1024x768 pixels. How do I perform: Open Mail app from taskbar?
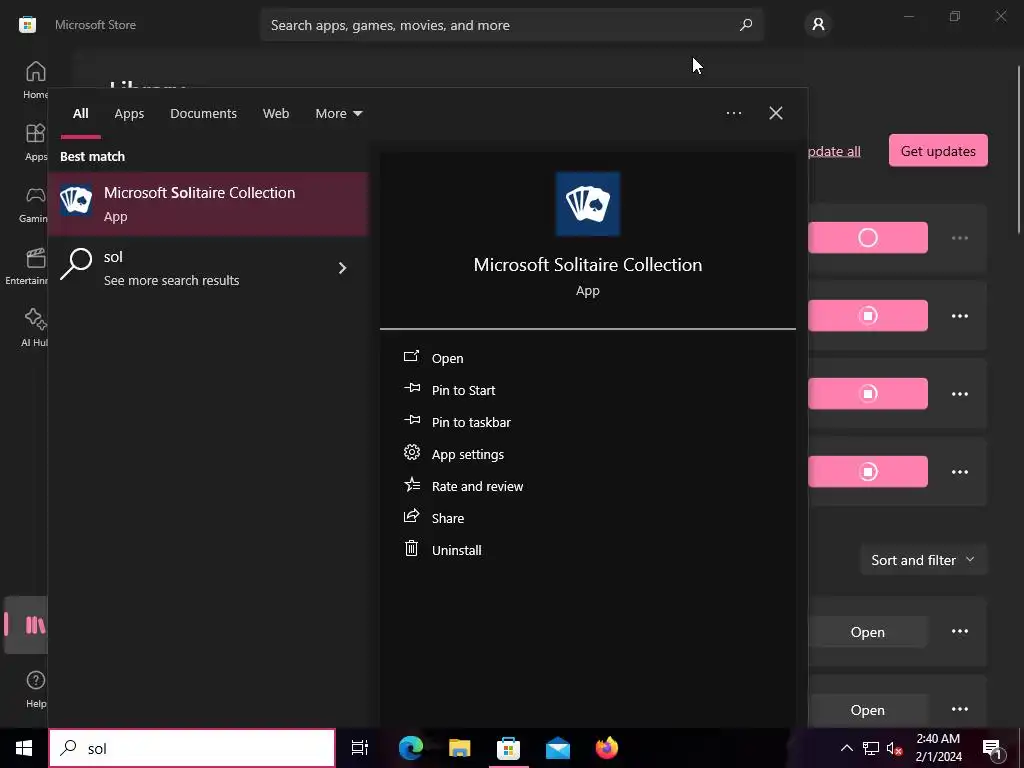coord(558,748)
